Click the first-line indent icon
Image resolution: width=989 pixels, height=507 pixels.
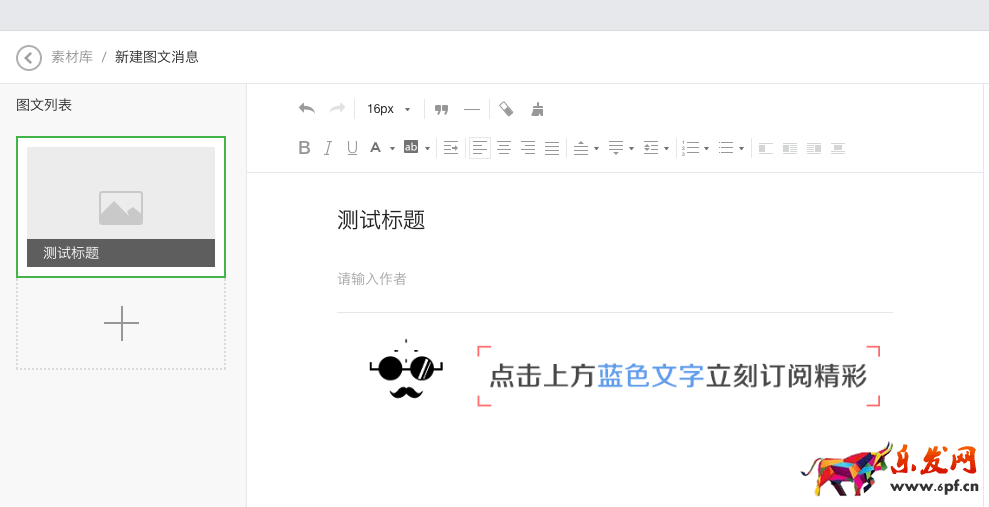[451, 148]
